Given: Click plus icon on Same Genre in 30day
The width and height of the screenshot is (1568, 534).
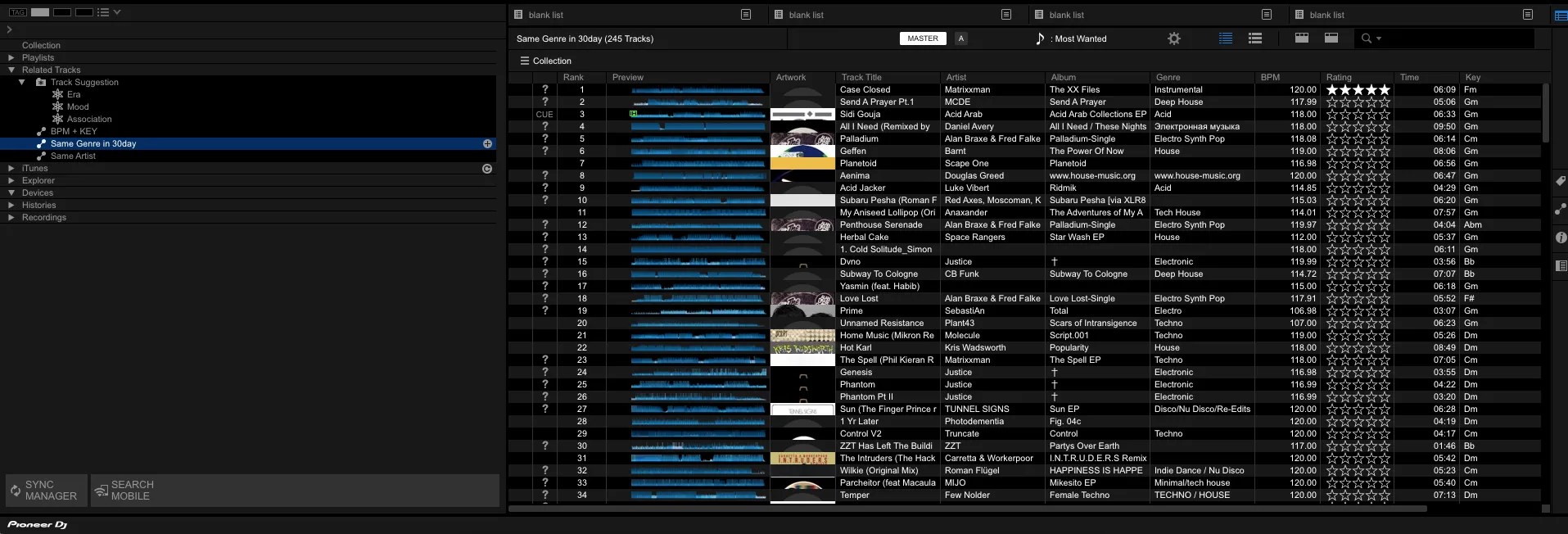Looking at the screenshot, I should 487,143.
